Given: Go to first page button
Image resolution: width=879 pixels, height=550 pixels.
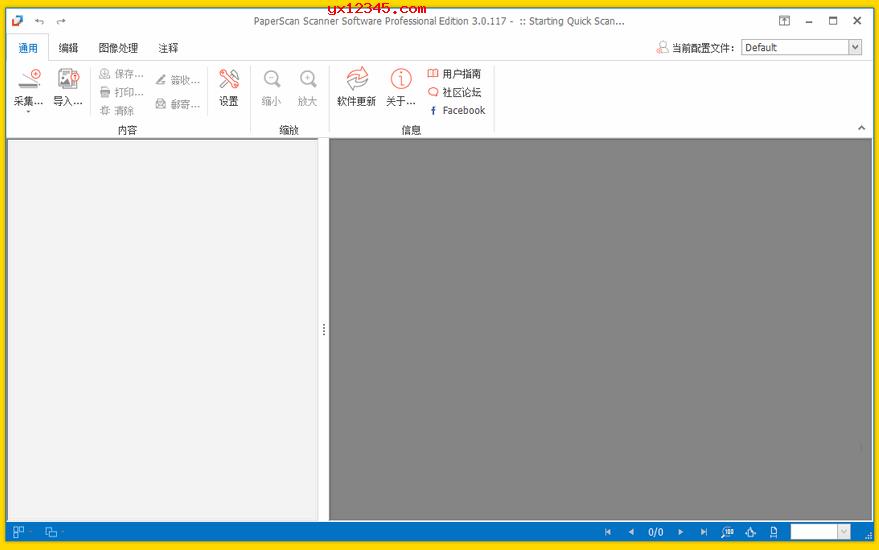Looking at the screenshot, I should click(608, 531).
